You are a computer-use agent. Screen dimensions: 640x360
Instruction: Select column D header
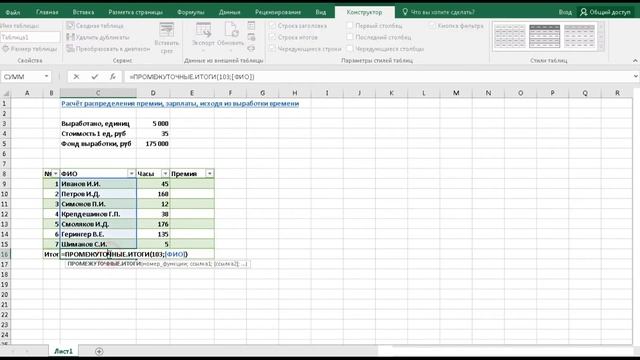pyautogui.click(x=153, y=93)
